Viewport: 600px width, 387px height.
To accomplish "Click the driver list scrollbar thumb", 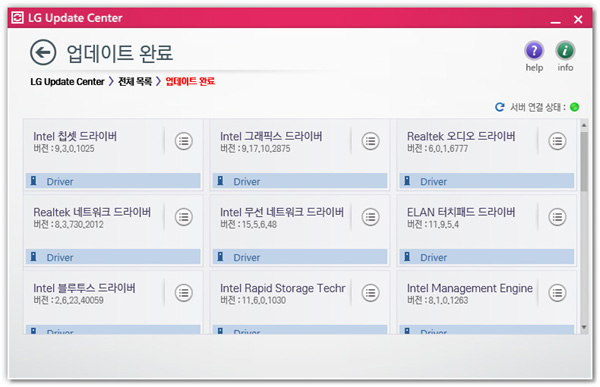I will [584, 161].
